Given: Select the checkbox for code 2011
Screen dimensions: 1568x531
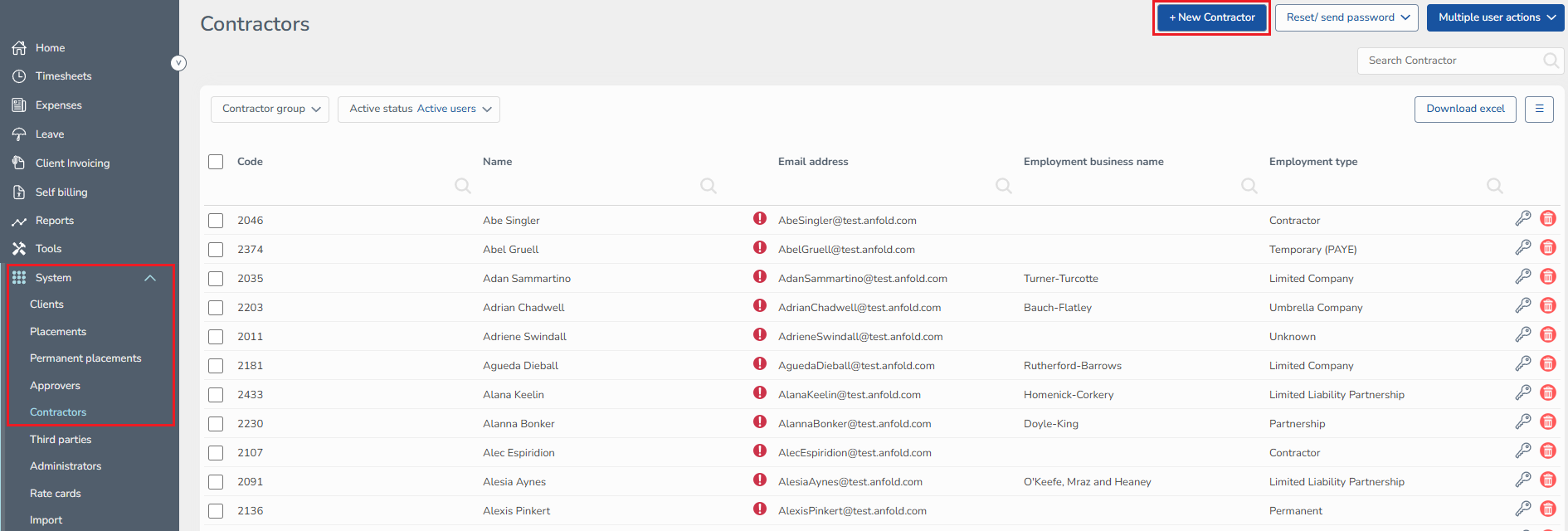Looking at the screenshot, I should coord(216,337).
